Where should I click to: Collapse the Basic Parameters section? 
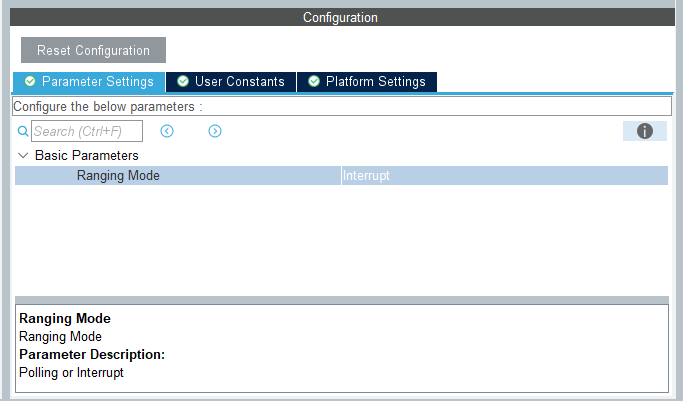(23, 155)
